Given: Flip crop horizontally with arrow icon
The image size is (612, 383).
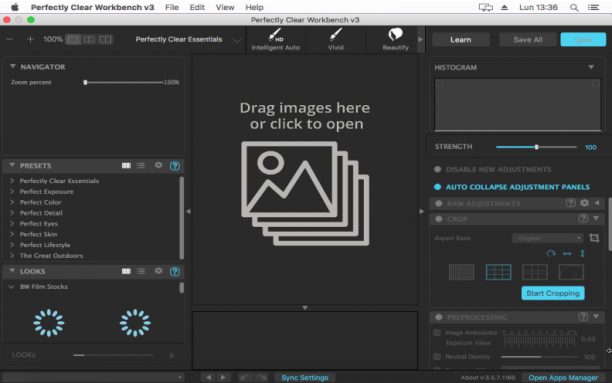Looking at the screenshot, I should click(567, 254).
